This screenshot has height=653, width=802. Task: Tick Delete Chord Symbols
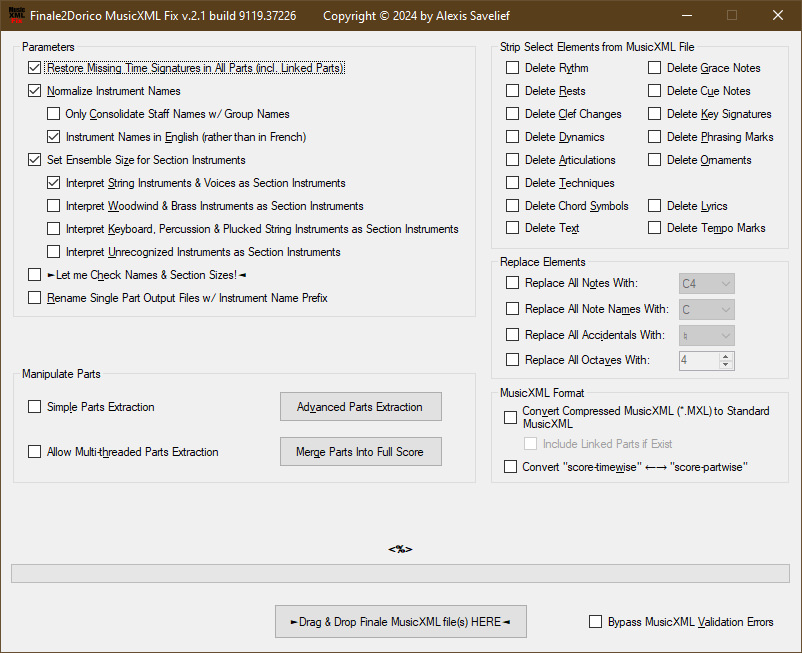tap(512, 206)
